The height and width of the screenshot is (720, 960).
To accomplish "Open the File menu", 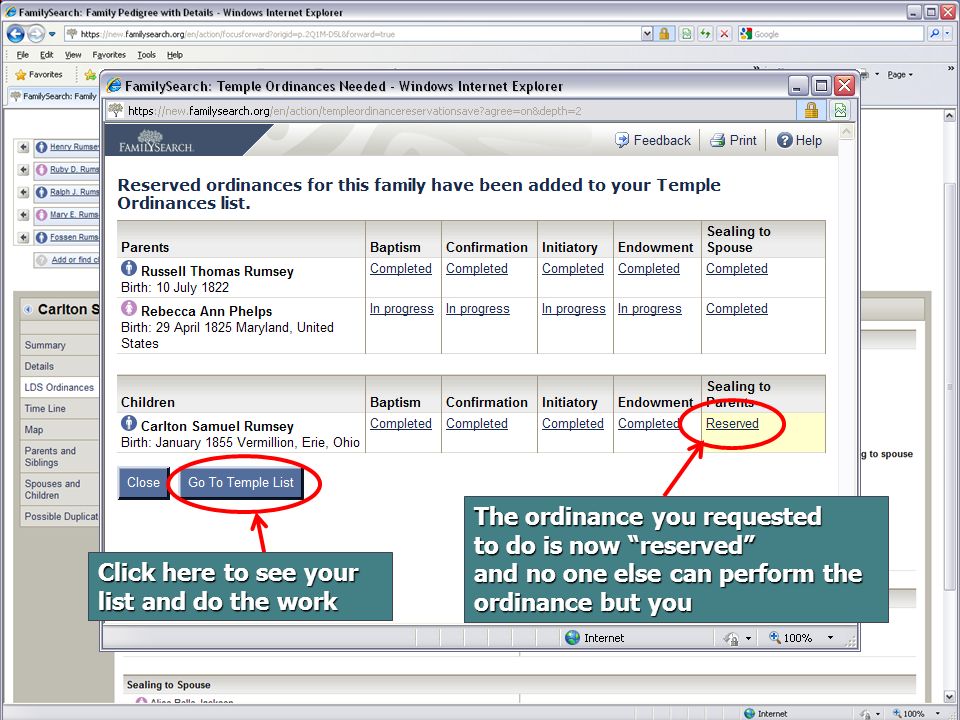I will coord(23,54).
